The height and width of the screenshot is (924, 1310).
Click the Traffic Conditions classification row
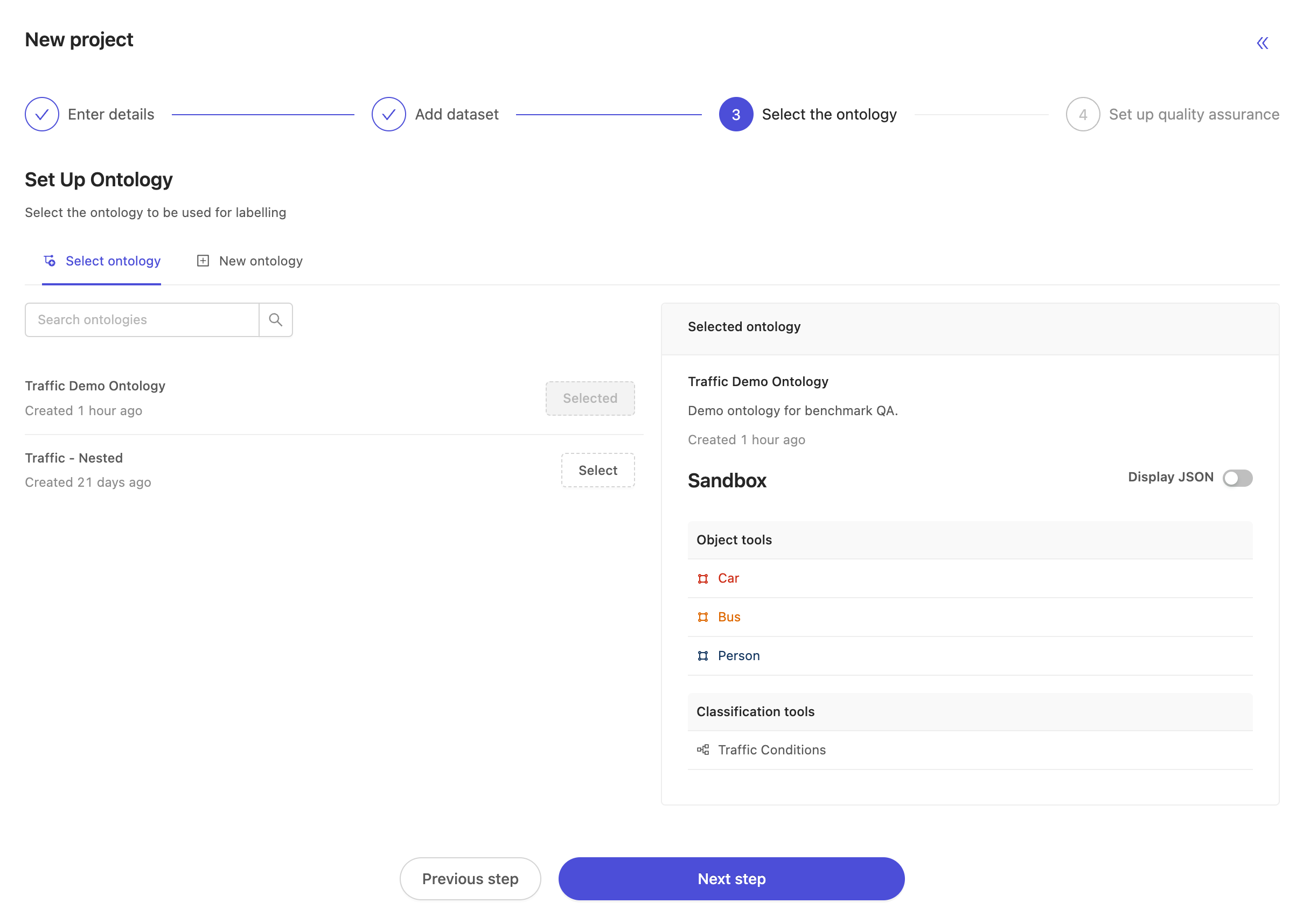pyautogui.click(x=970, y=750)
